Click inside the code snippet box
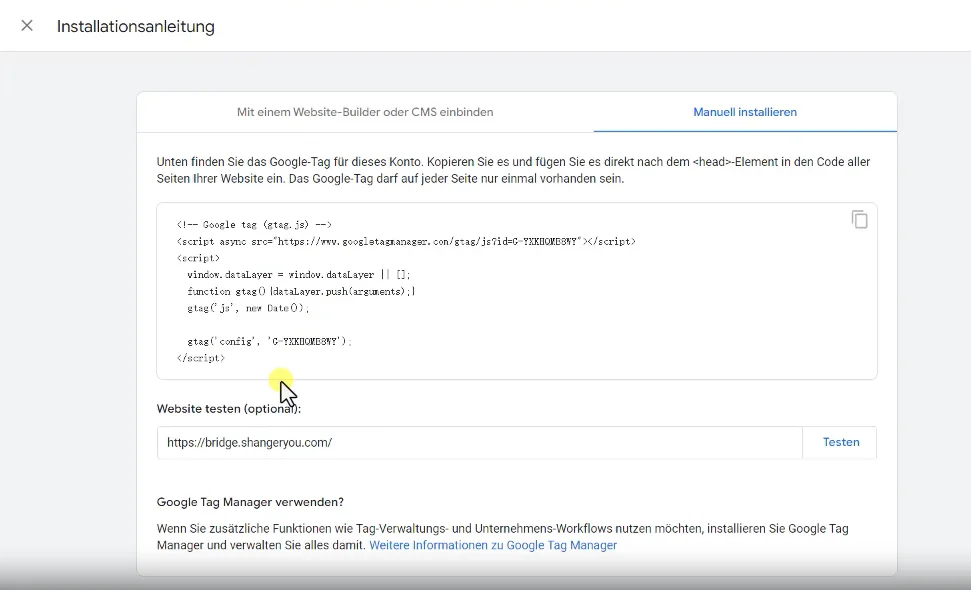Screen dimensions: 971x590 coord(516,290)
